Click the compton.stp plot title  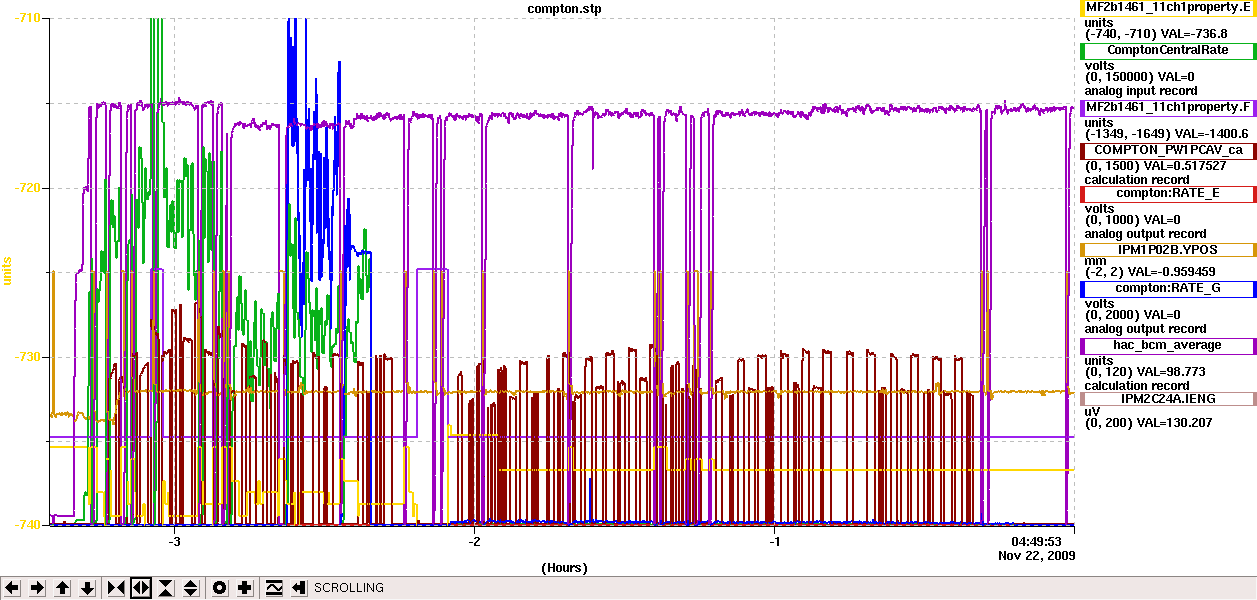coord(564,9)
